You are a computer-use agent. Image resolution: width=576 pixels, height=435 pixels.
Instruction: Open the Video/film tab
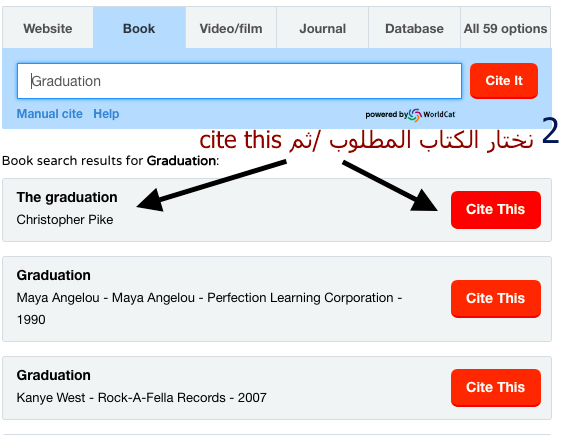[231, 28]
